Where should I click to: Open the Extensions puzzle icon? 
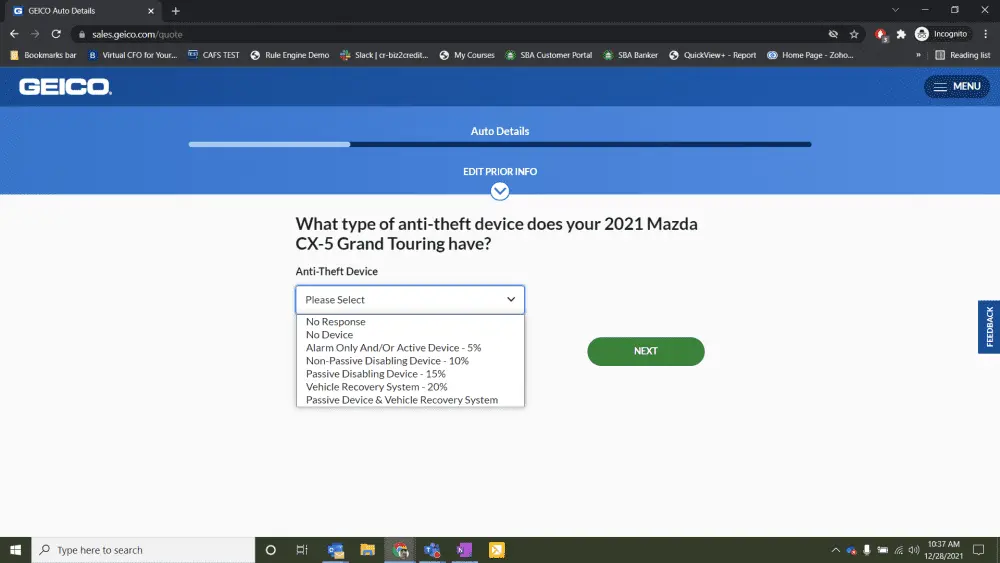(901, 34)
